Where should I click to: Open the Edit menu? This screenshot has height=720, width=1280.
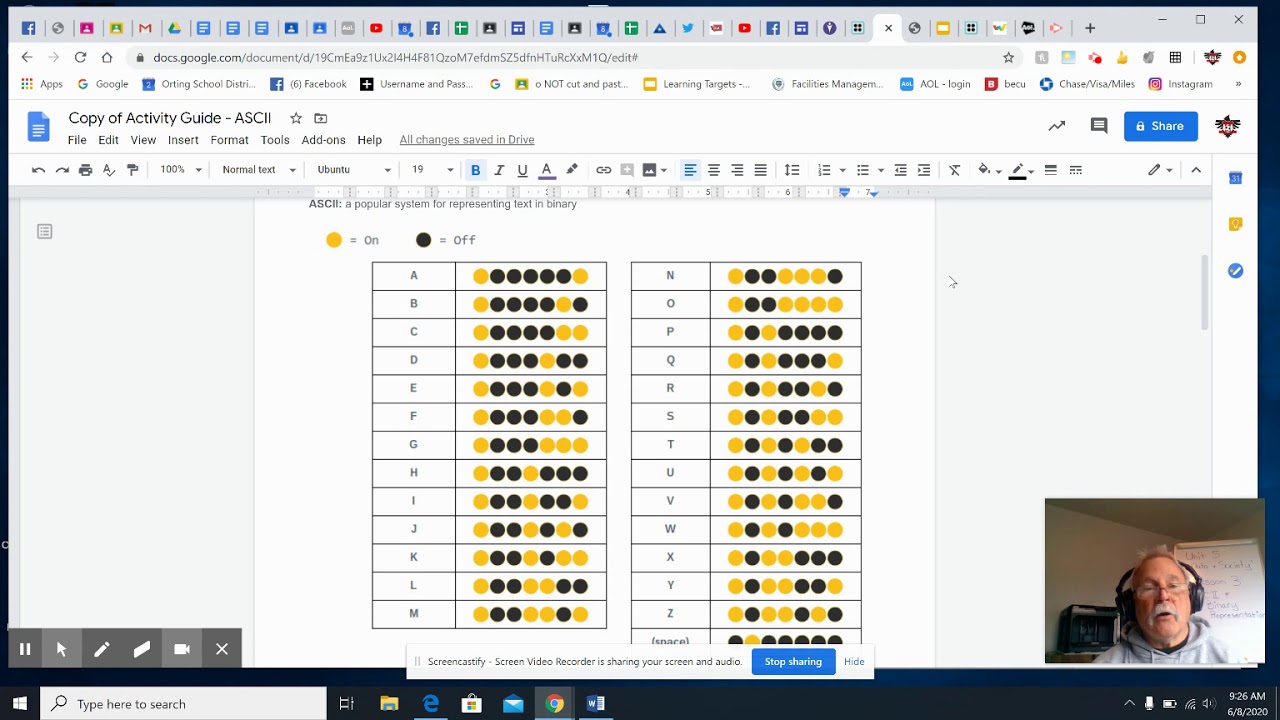[108, 140]
